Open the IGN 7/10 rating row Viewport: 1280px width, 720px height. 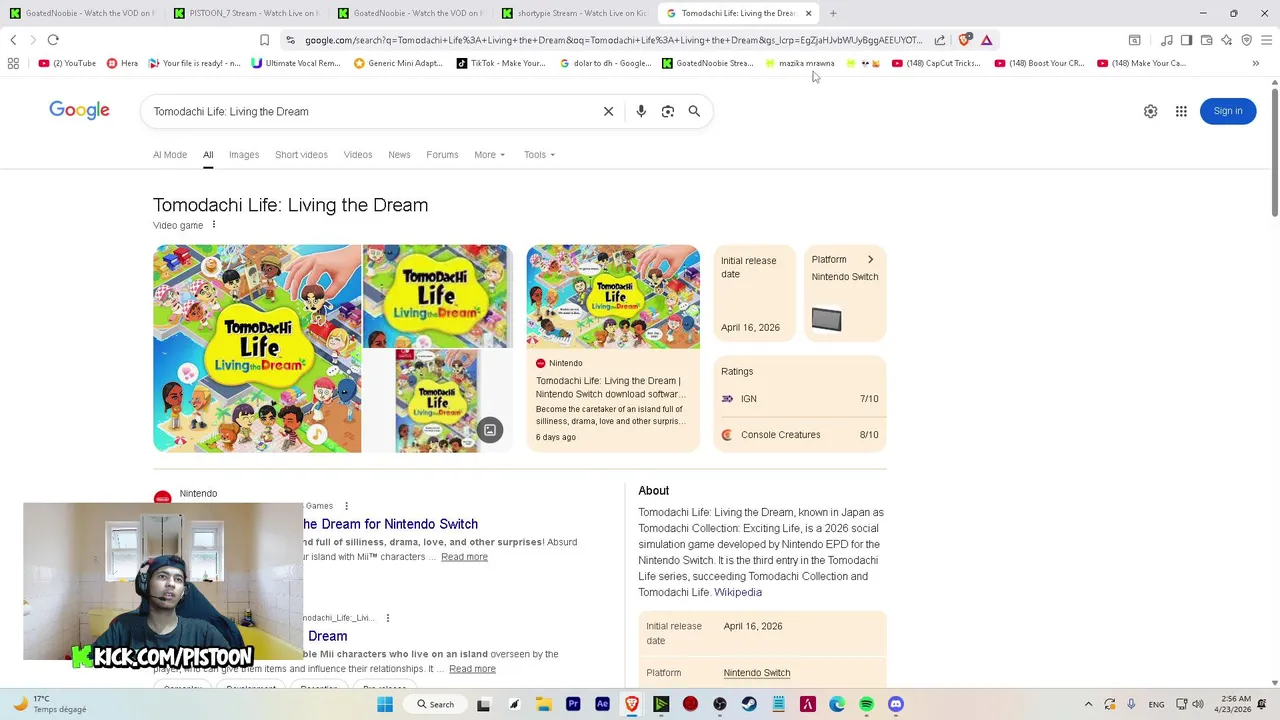click(x=800, y=399)
